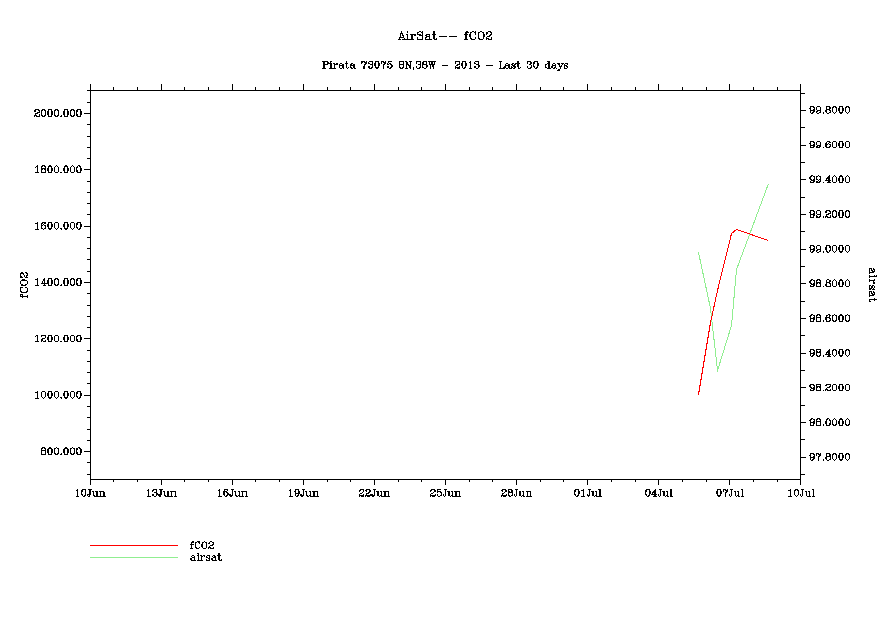Pick the 04Jul date on x-axis
This screenshot has width=891, height=630.
tap(658, 493)
